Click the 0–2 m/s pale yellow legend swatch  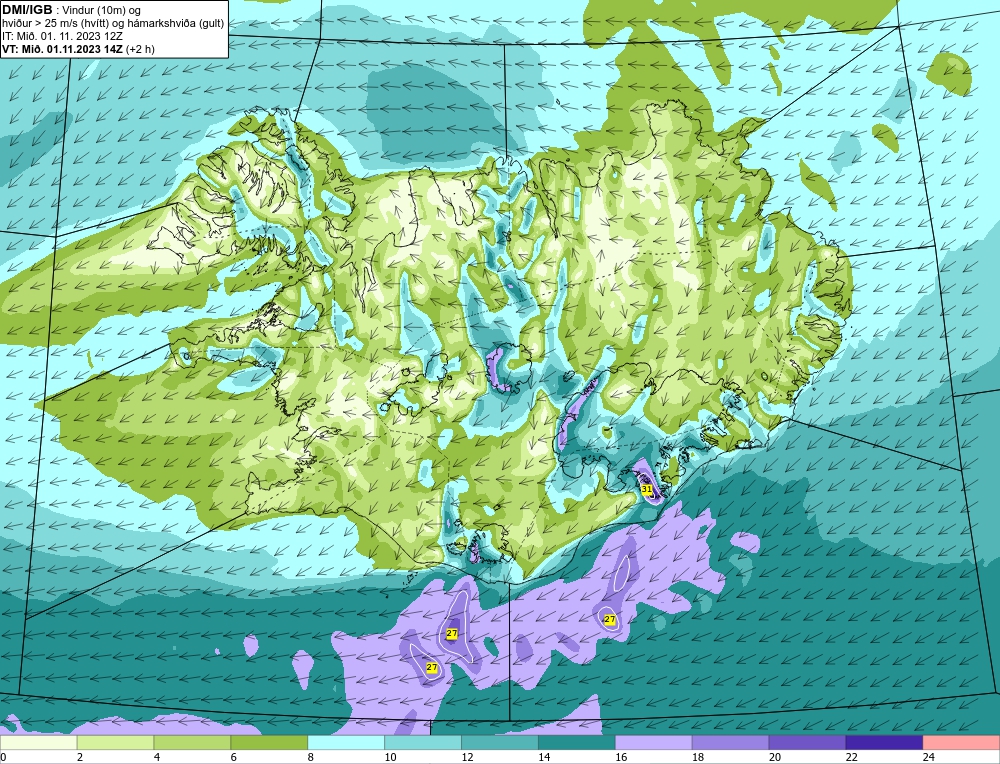click(38, 743)
